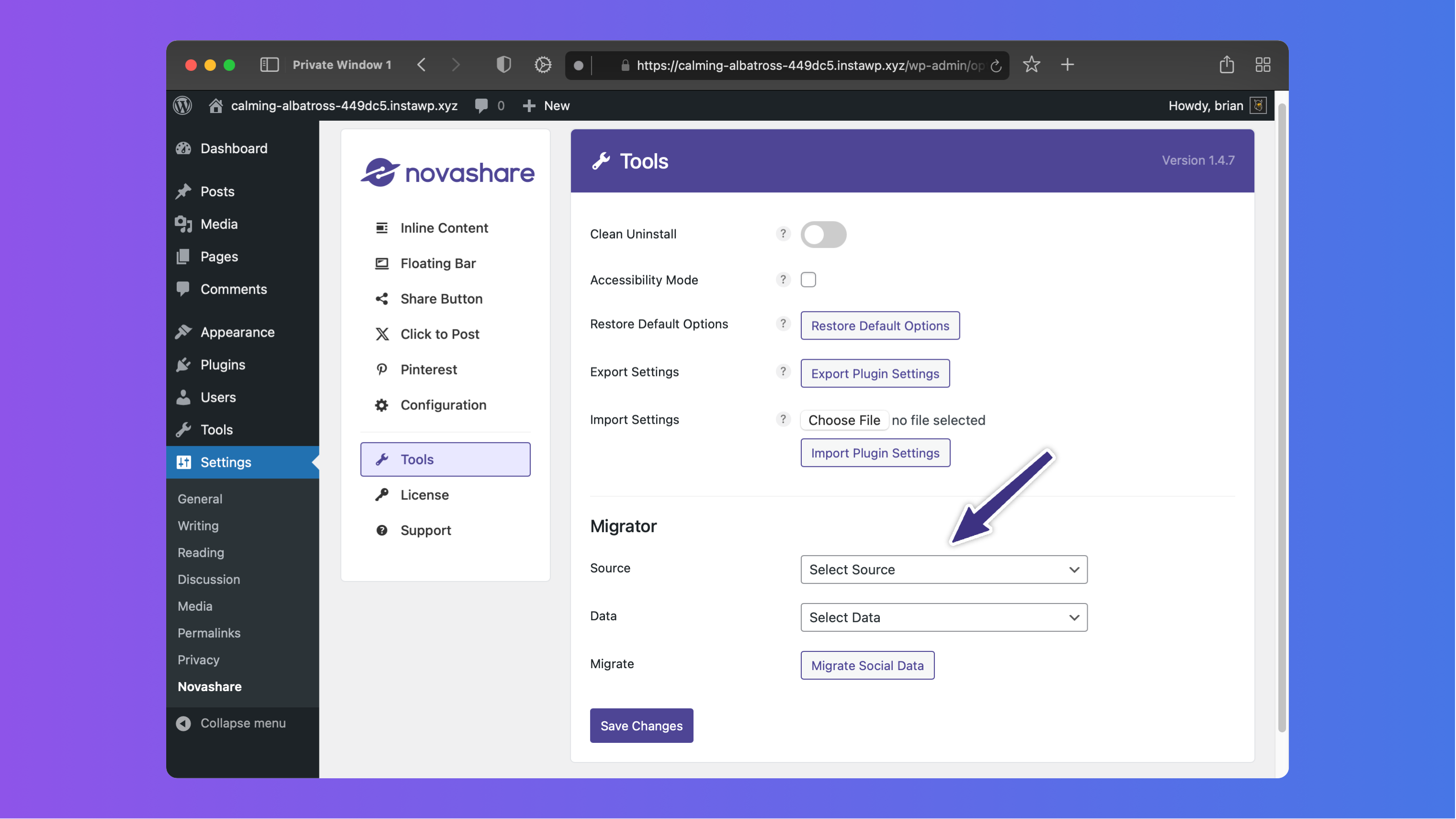Open Discussion settings submenu
Image resolution: width=1456 pixels, height=819 pixels.
click(208, 580)
